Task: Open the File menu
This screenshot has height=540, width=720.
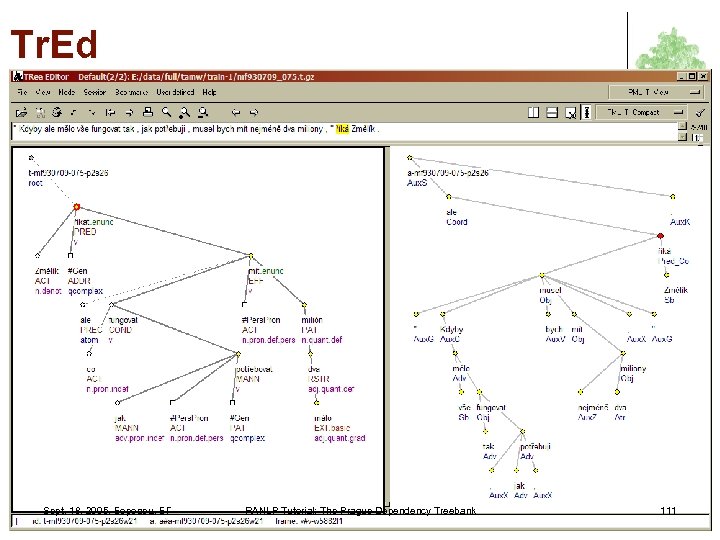Action: (x=22, y=92)
